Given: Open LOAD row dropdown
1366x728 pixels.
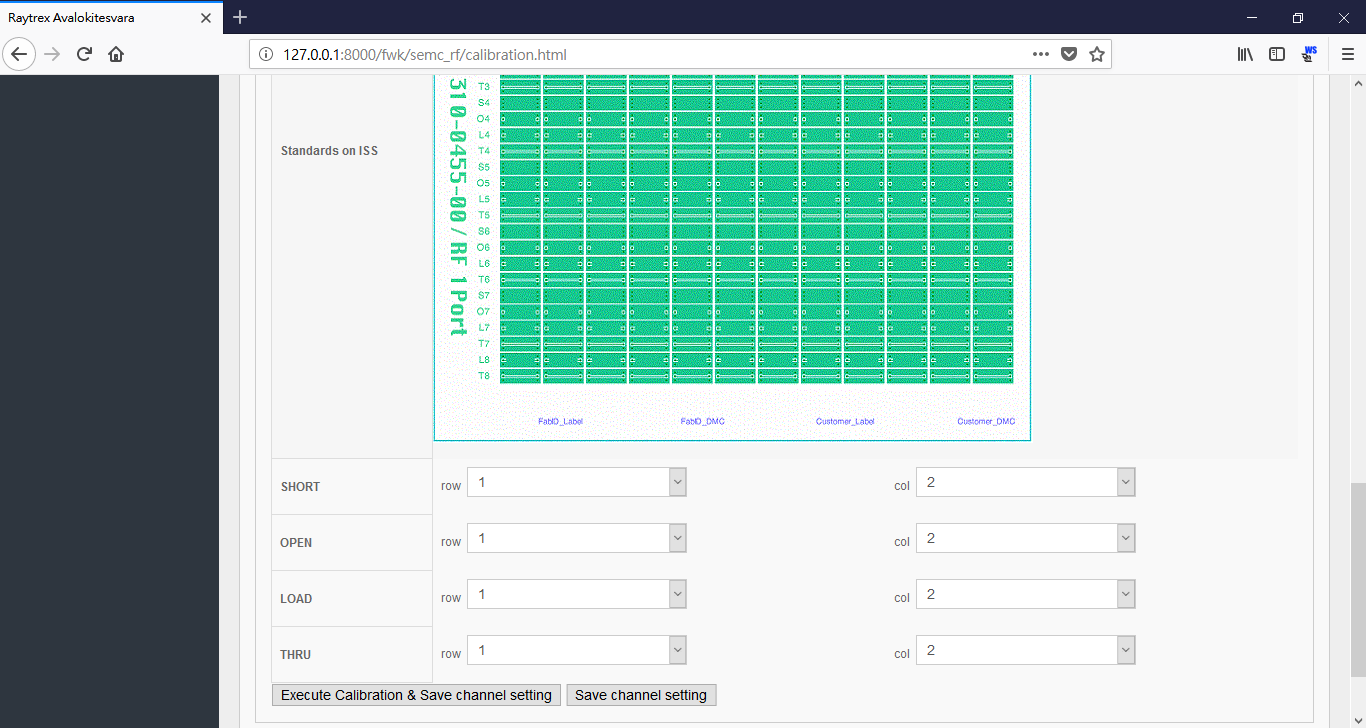Looking at the screenshot, I should pyautogui.click(x=577, y=594).
